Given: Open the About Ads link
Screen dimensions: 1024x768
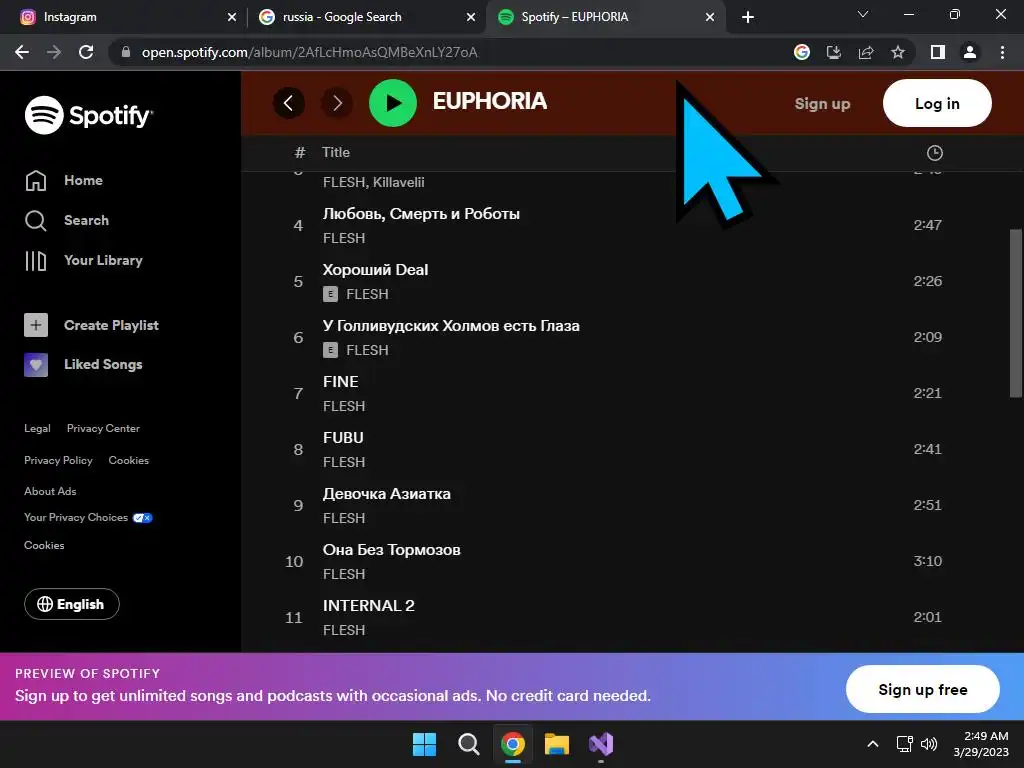Looking at the screenshot, I should tap(50, 491).
